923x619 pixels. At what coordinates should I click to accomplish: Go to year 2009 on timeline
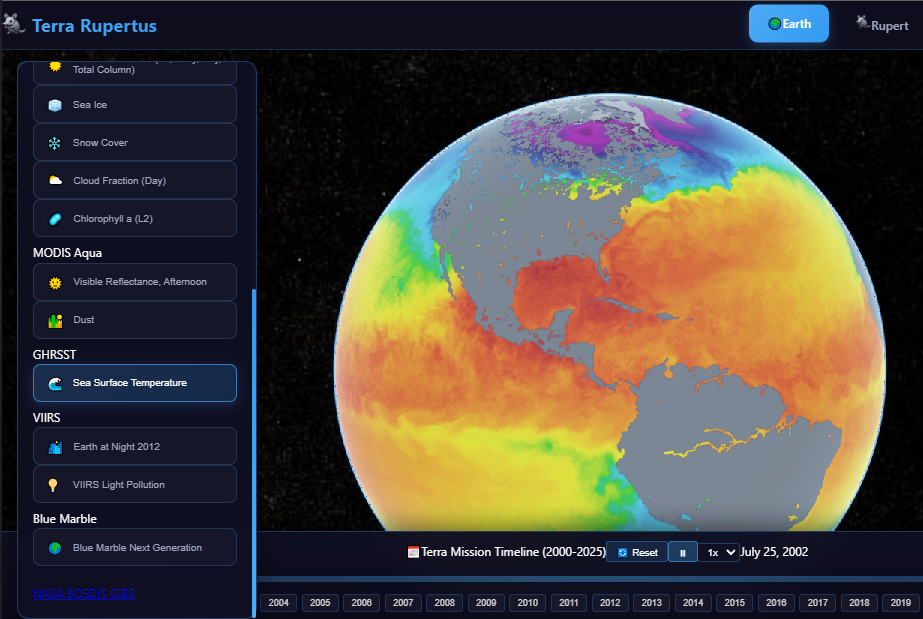(486, 603)
